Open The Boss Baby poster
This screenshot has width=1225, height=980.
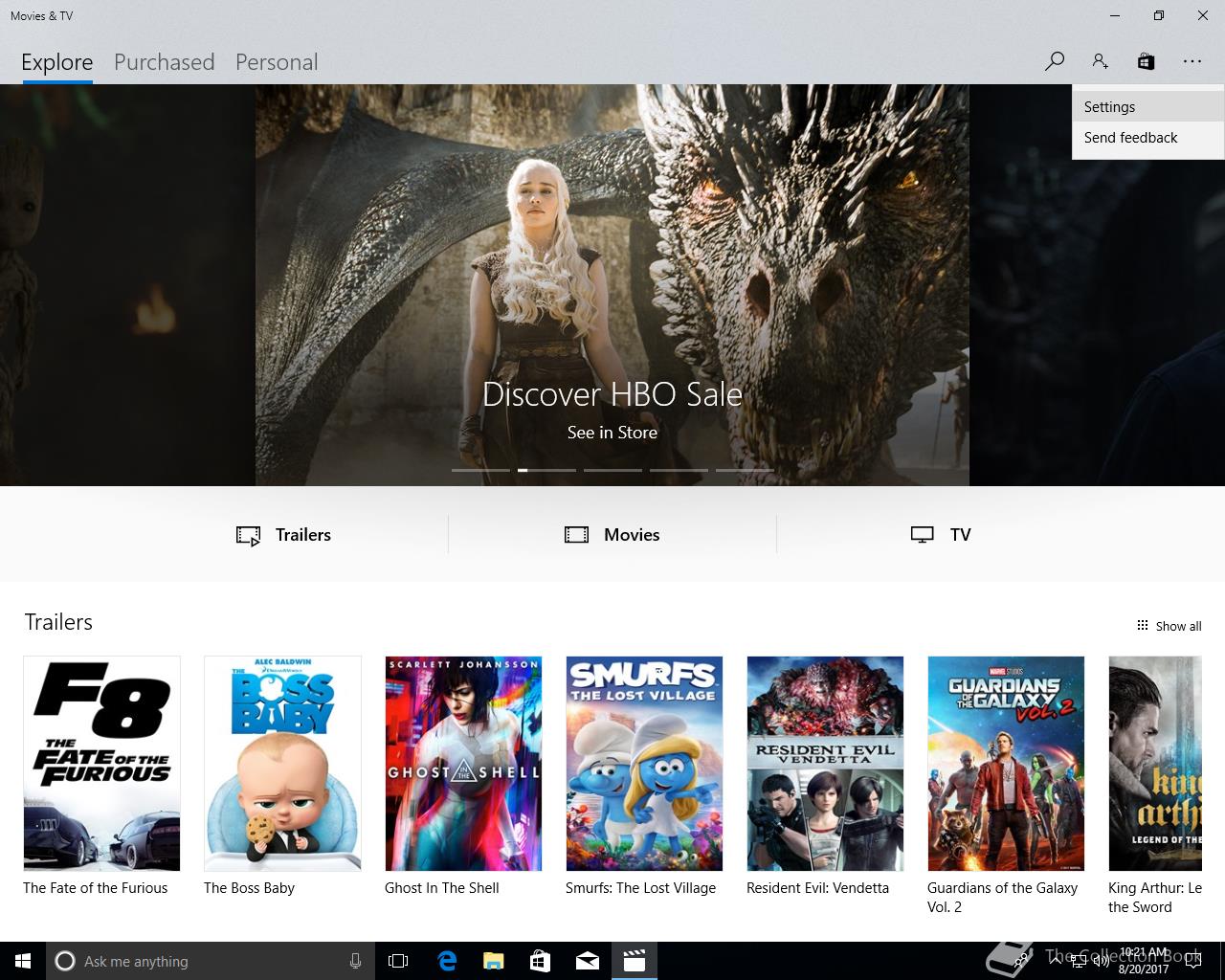tap(282, 764)
